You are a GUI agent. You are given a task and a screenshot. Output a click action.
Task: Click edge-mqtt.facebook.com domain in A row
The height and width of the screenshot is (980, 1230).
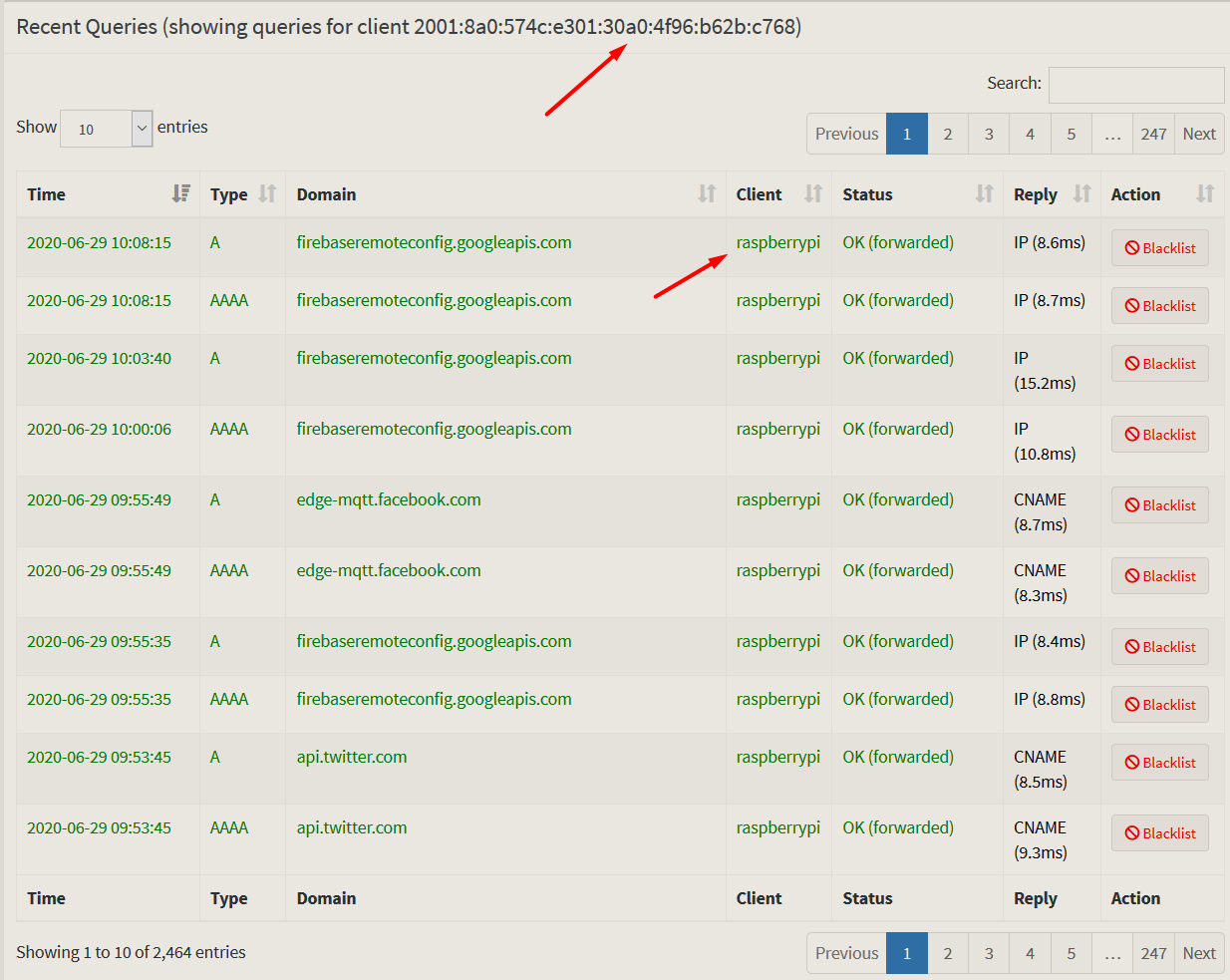click(389, 499)
